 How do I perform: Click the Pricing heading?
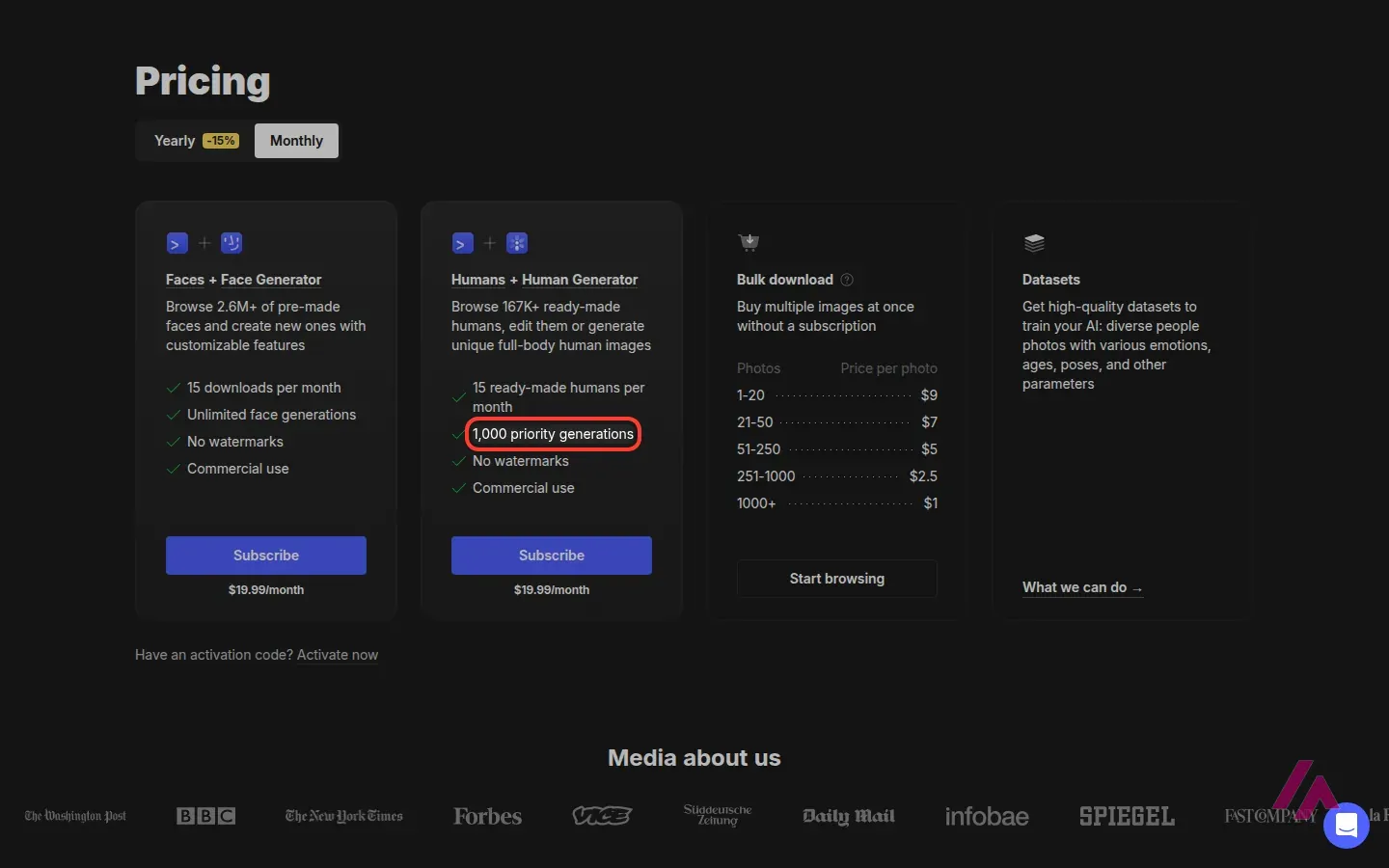tap(203, 81)
